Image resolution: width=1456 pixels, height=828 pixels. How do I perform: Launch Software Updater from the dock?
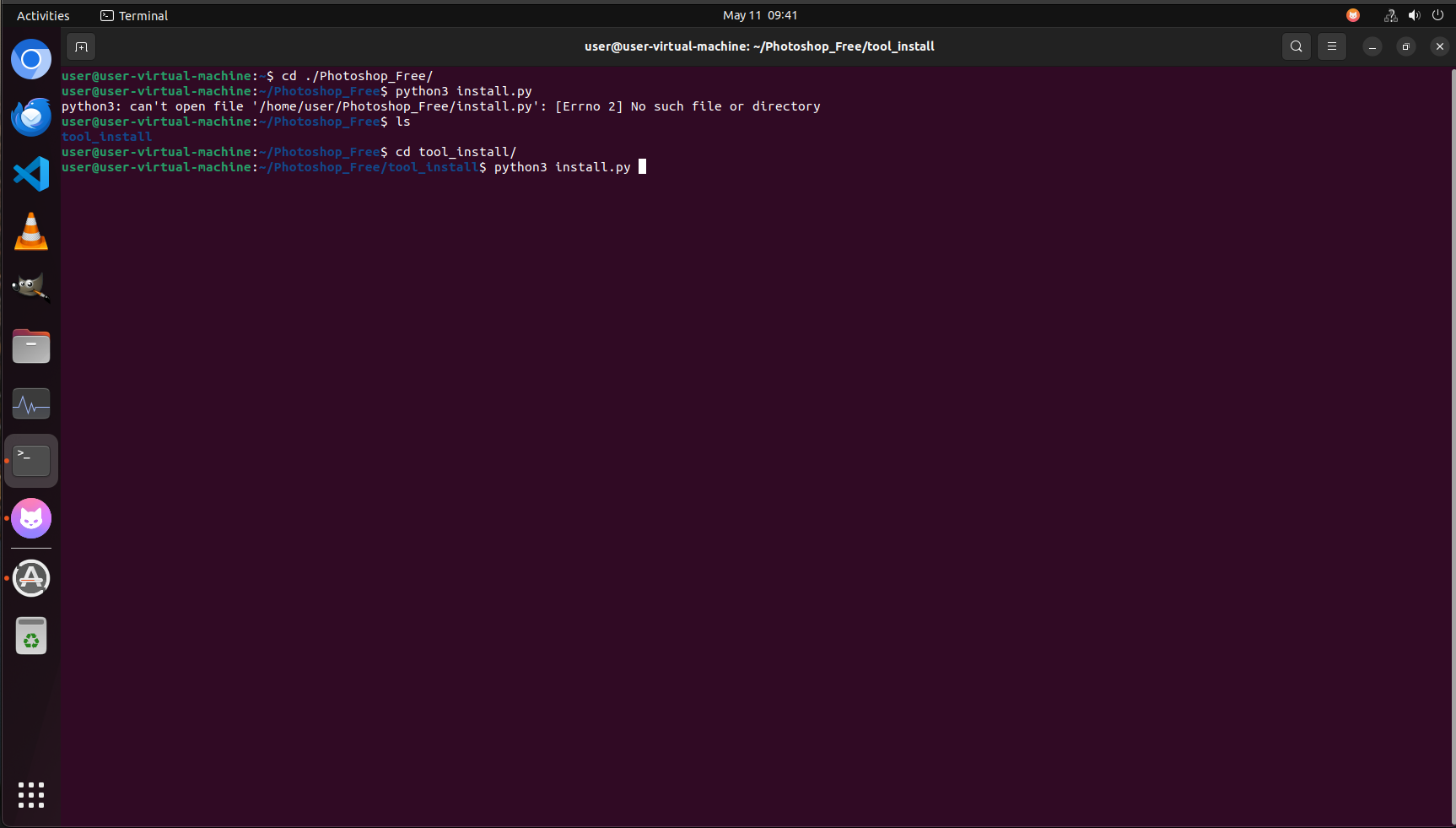[x=31, y=578]
